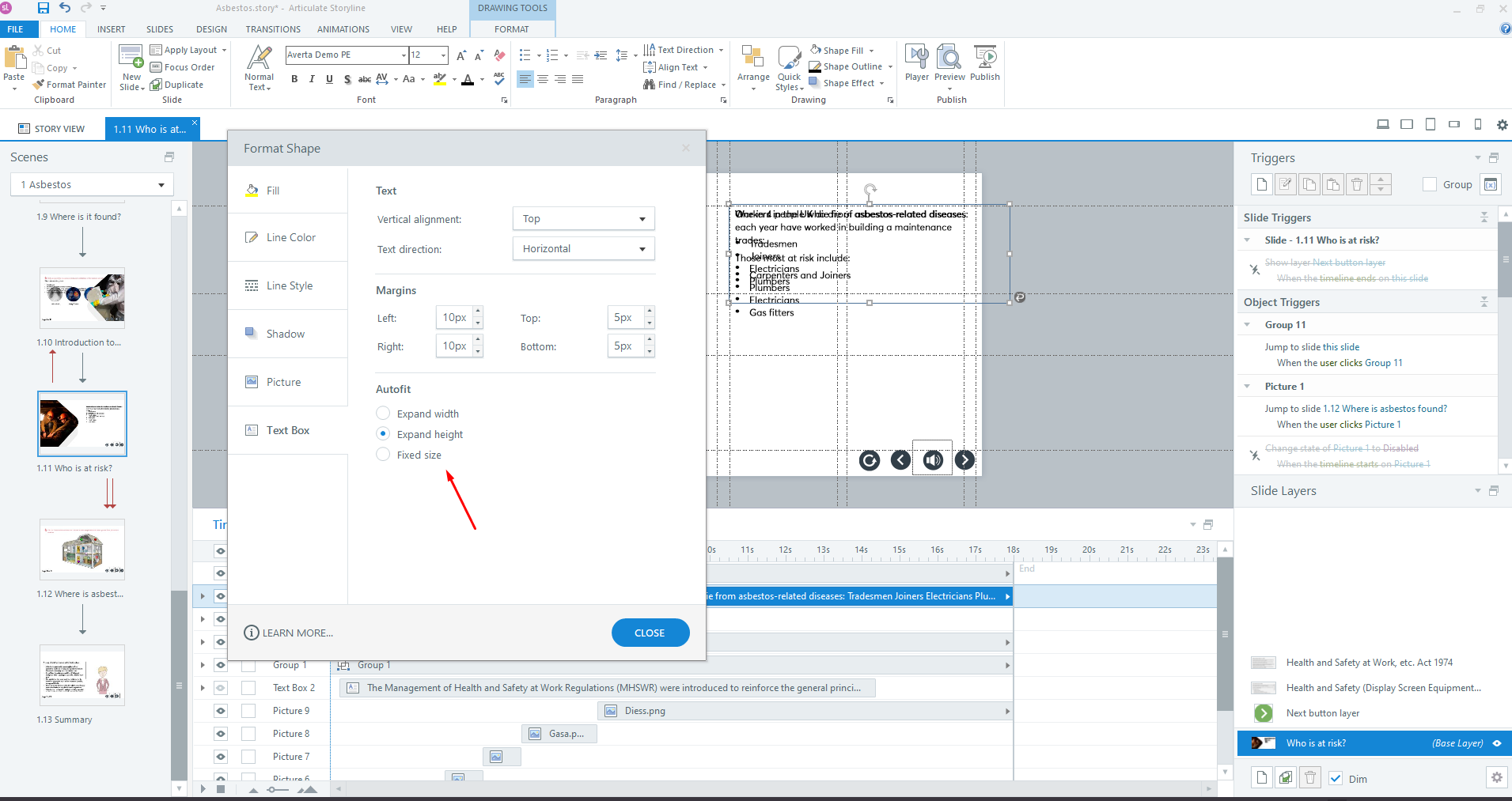
Task: Open the Text direction dropdown
Action: click(584, 249)
